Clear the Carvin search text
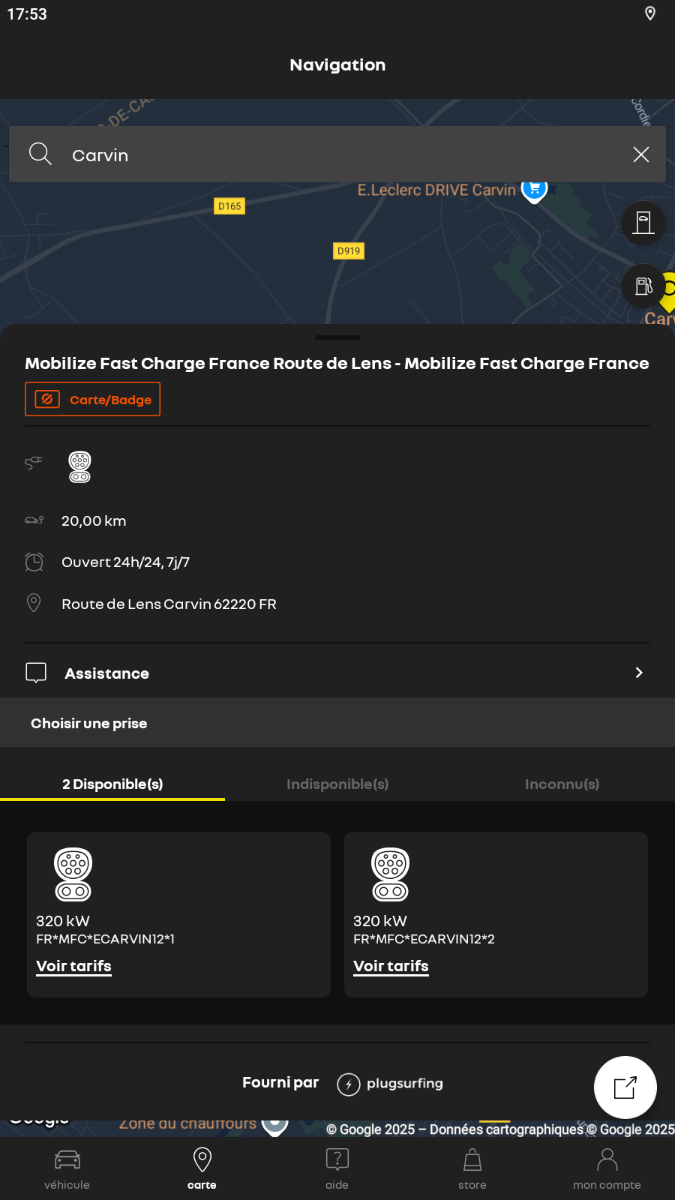This screenshot has width=675, height=1200. [x=641, y=154]
